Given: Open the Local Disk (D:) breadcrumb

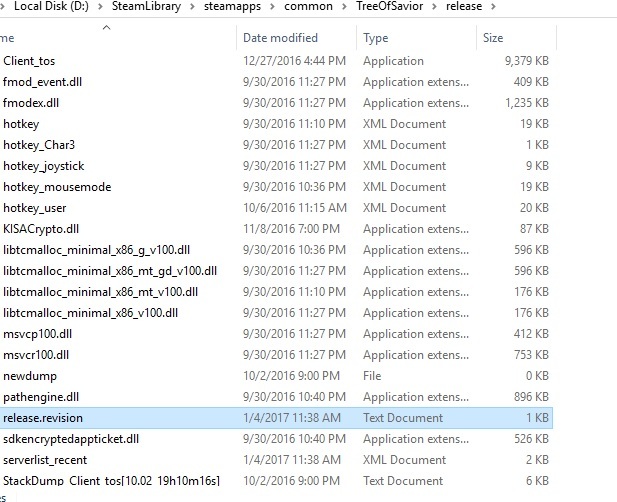Looking at the screenshot, I should [x=51, y=6].
